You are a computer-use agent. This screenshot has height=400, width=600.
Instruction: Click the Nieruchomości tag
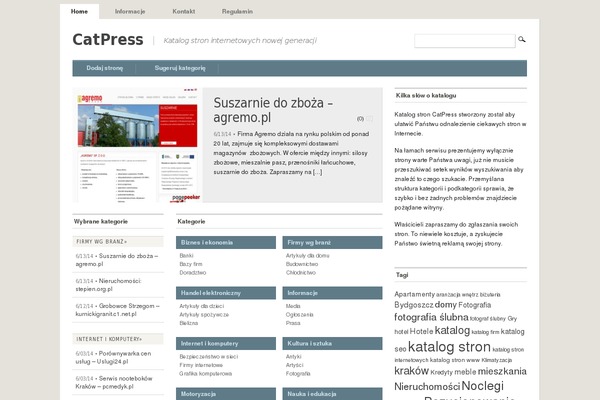(427, 387)
